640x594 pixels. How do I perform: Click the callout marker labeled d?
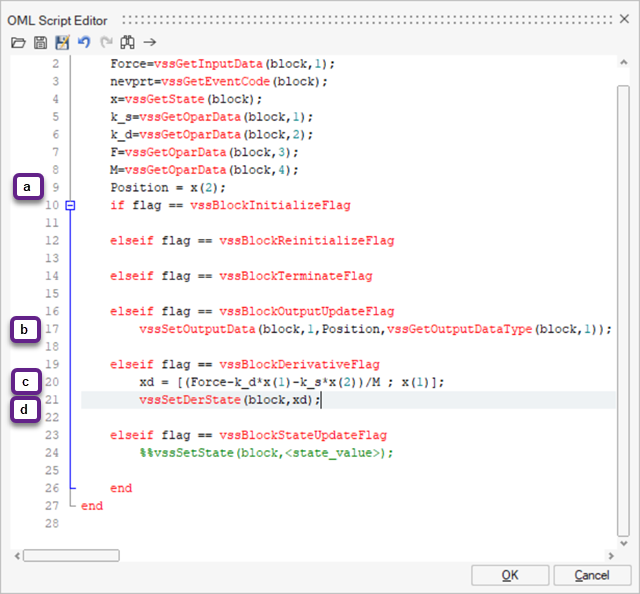27,408
